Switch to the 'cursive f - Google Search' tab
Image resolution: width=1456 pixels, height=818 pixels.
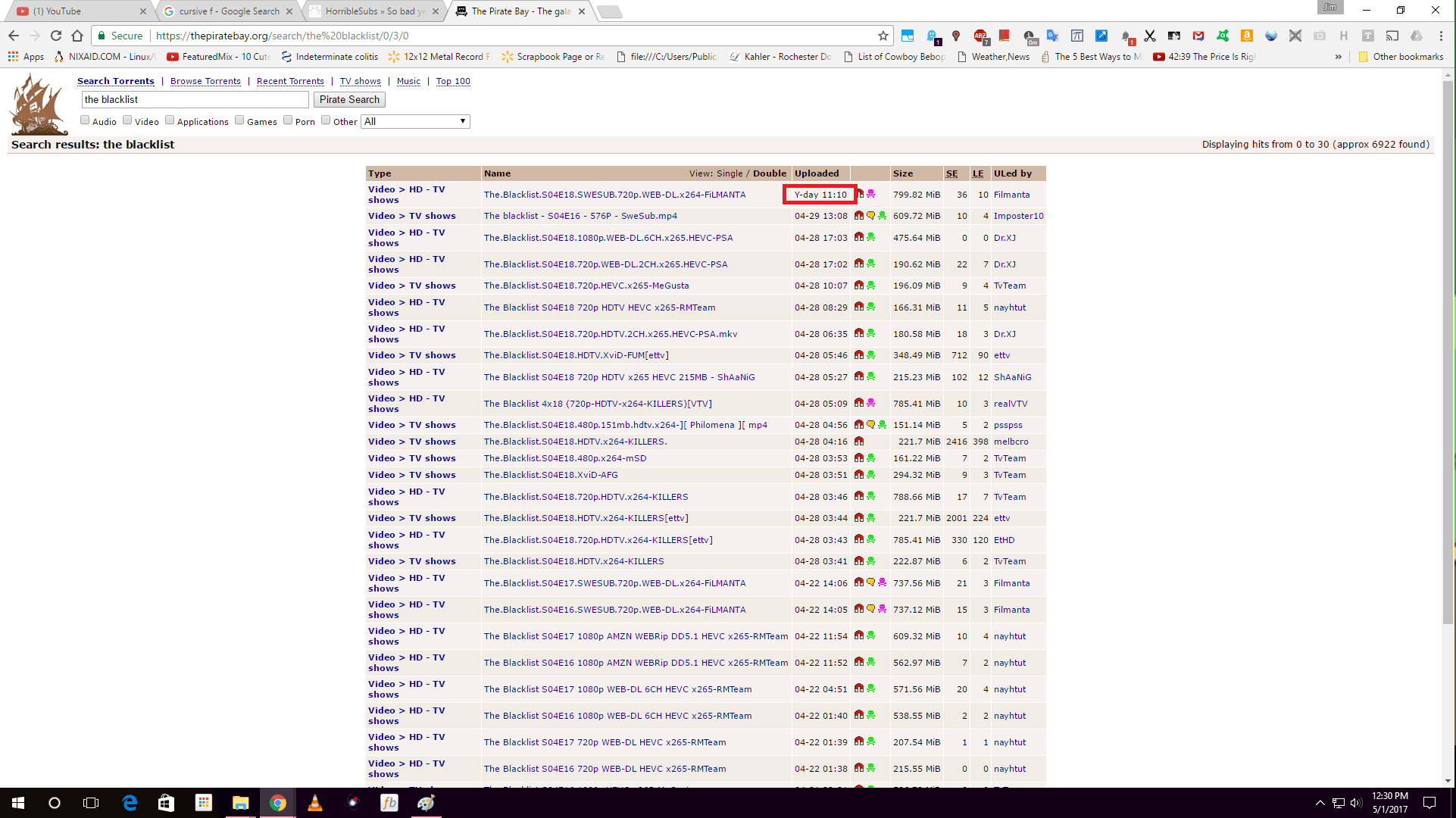(228, 11)
